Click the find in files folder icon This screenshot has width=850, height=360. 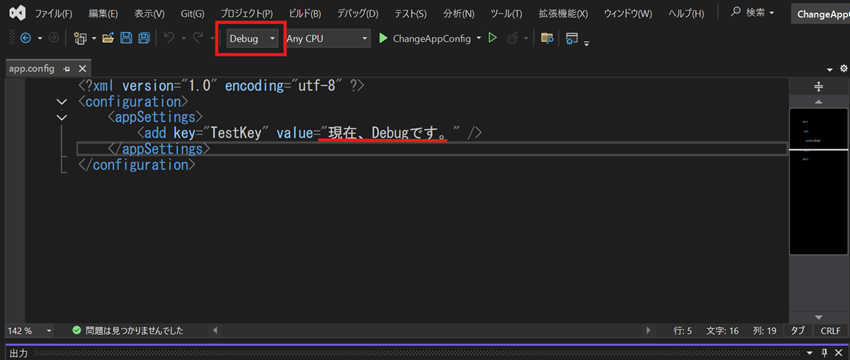tap(548, 38)
